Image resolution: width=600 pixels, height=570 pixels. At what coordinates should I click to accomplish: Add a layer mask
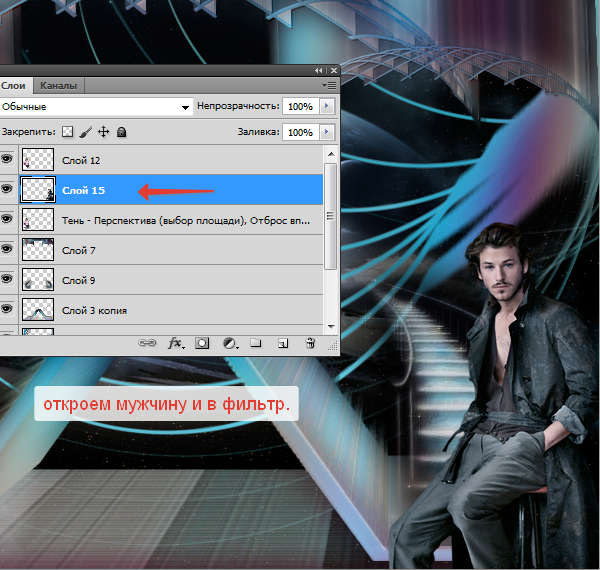pos(202,343)
